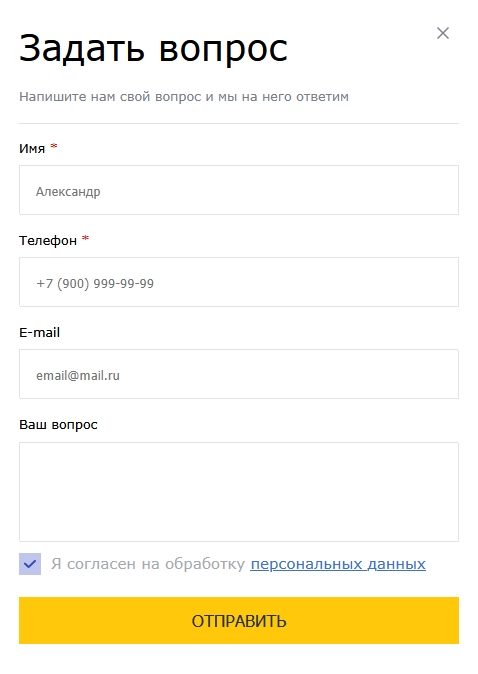The width and height of the screenshot is (478, 674).
Task: Click the red asterisk next to Телефон
Action: (86, 239)
